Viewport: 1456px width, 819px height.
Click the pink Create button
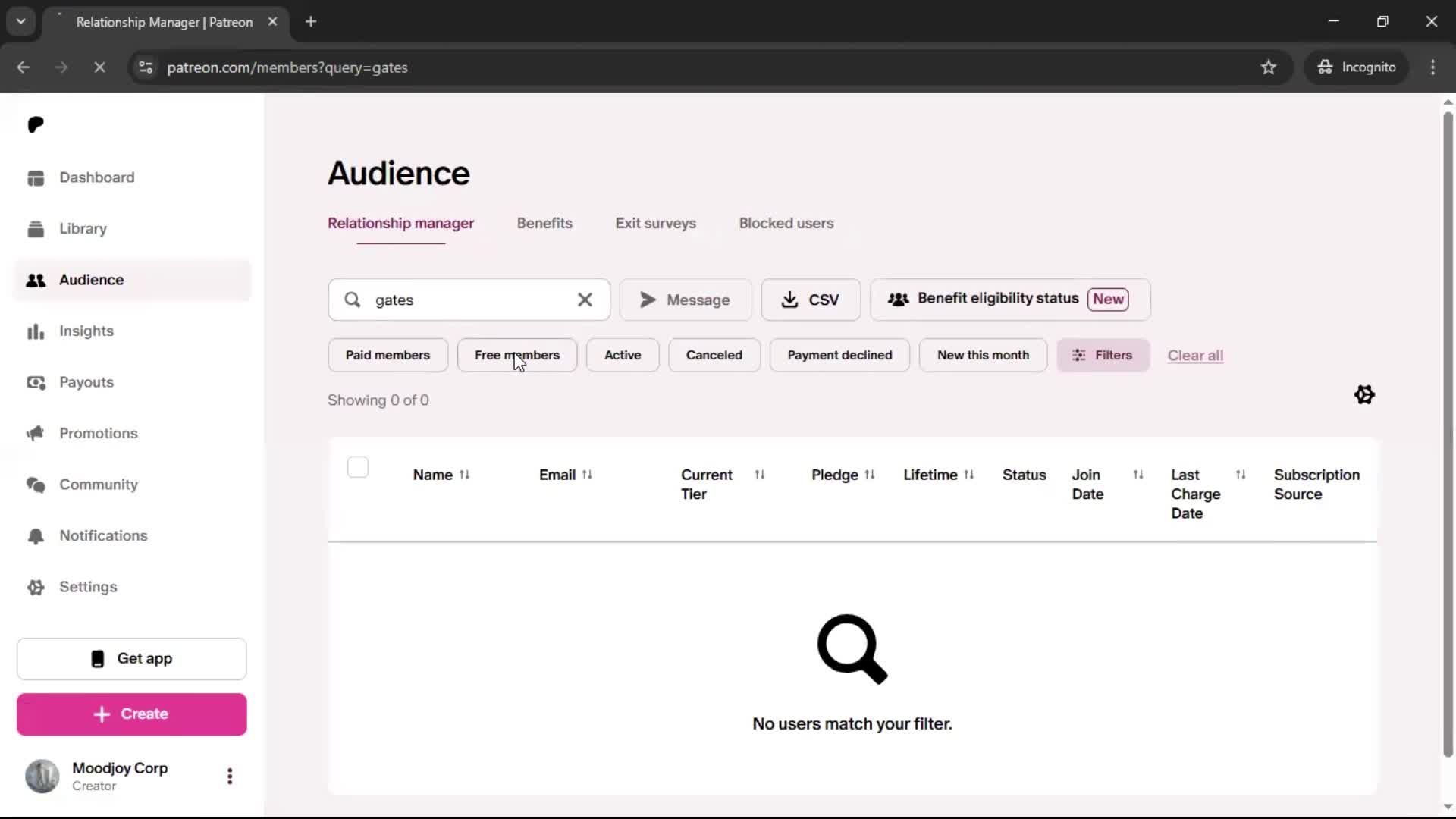coord(132,714)
